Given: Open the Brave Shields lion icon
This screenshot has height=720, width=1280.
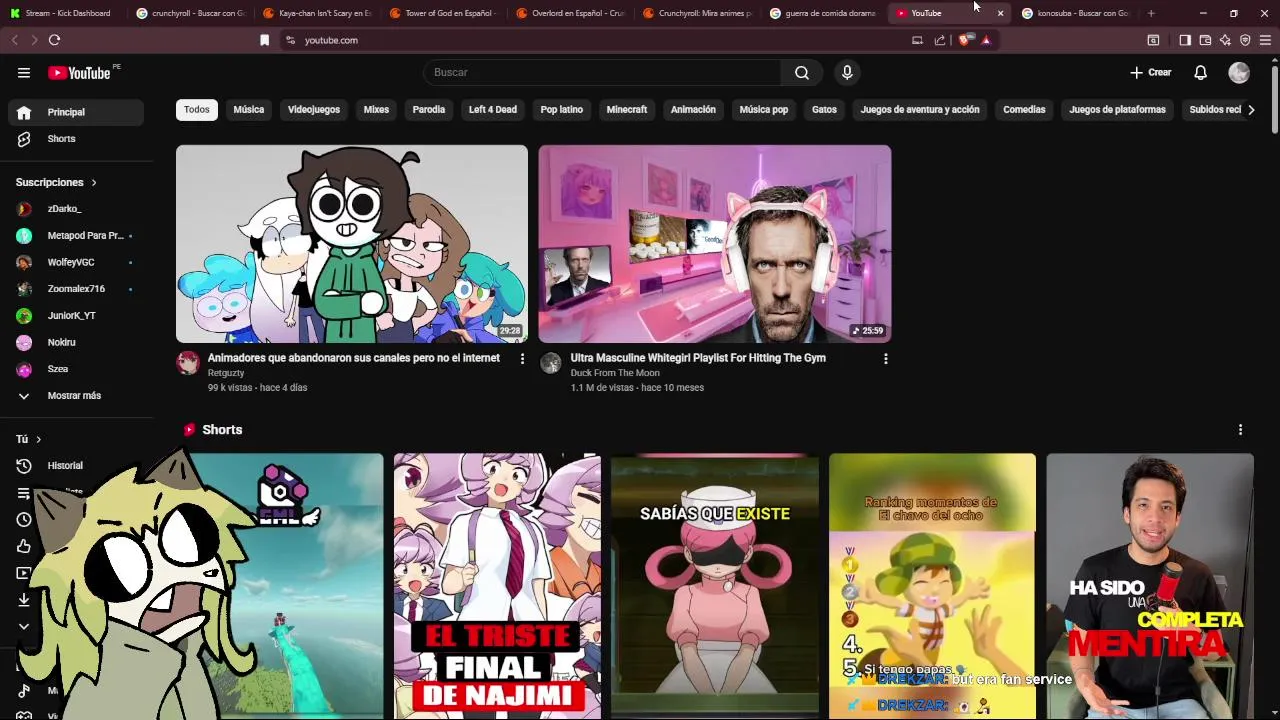Looking at the screenshot, I should 964,40.
